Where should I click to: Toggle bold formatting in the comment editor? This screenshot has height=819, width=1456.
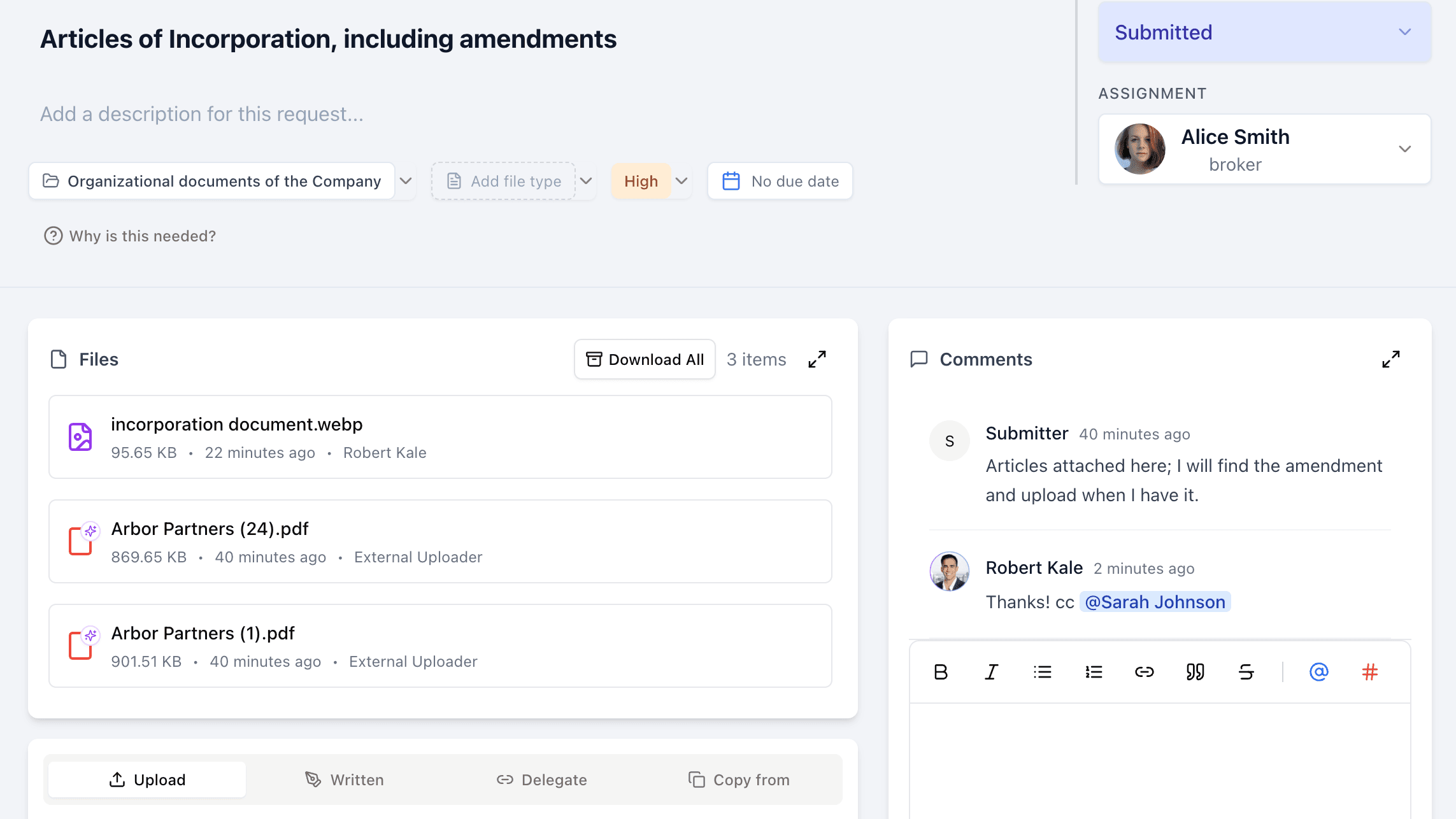click(941, 672)
